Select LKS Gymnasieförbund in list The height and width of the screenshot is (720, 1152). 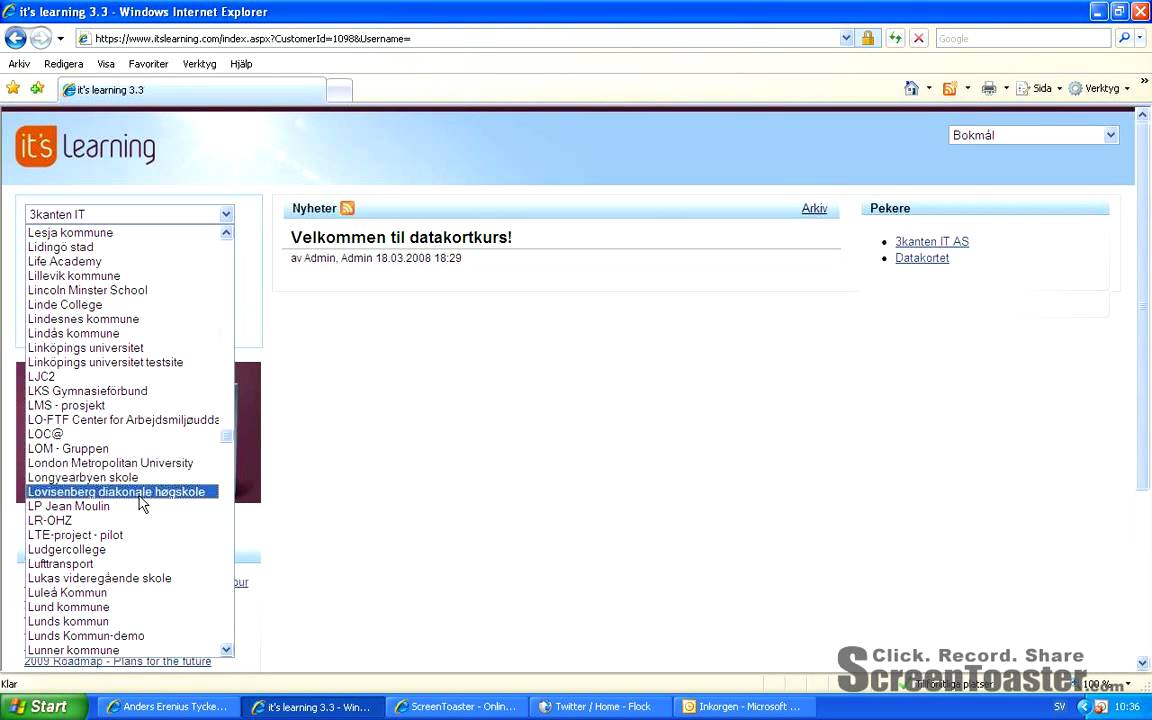tap(122, 391)
